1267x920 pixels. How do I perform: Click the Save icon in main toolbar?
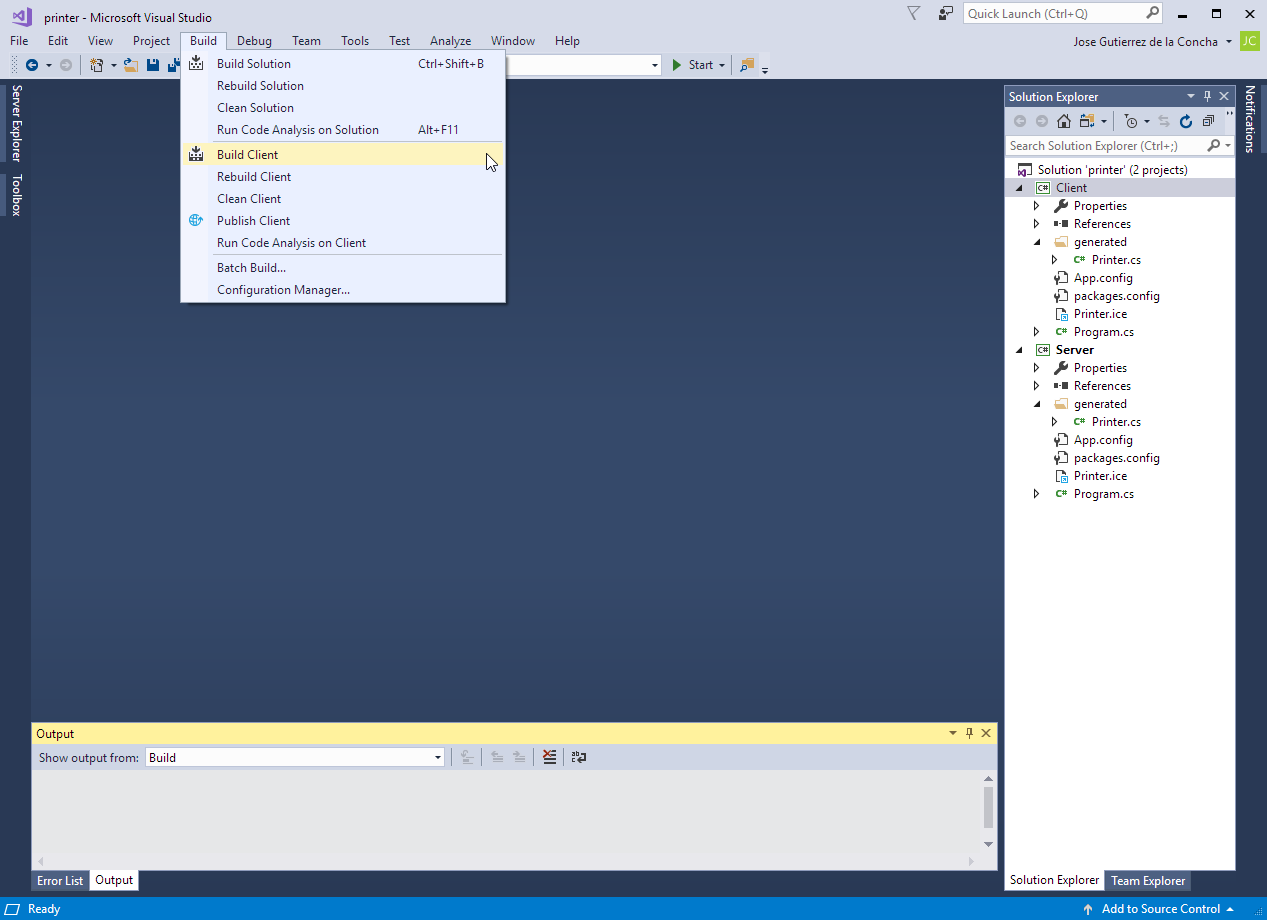(153, 65)
